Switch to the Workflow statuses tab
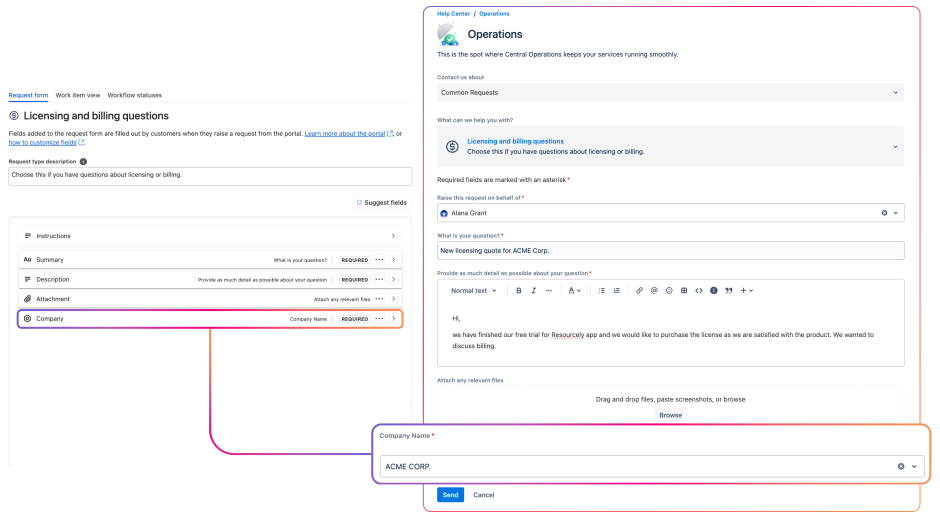 click(135, 95)
